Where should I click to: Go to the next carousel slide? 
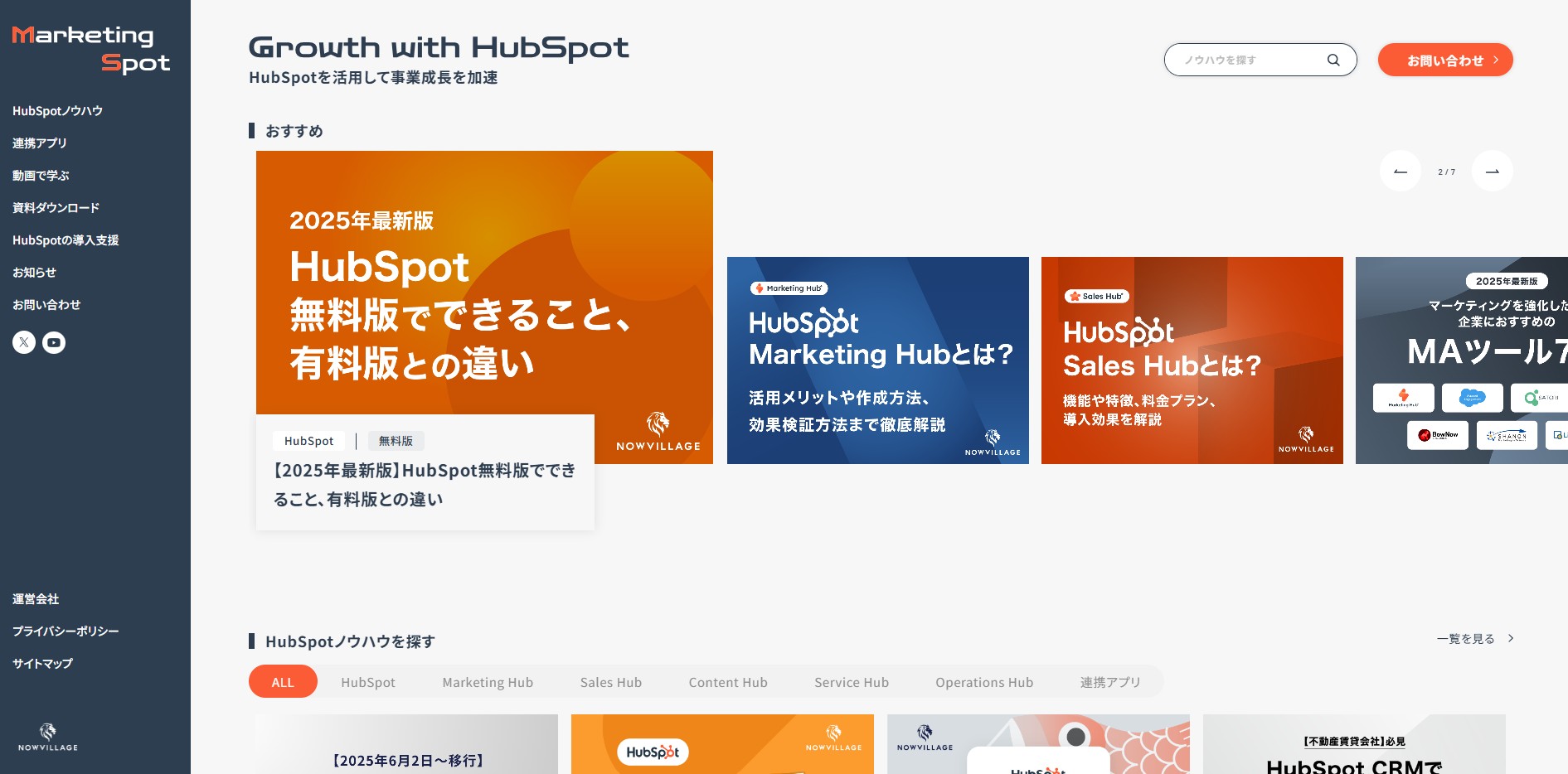click(x=1493, y=172)
